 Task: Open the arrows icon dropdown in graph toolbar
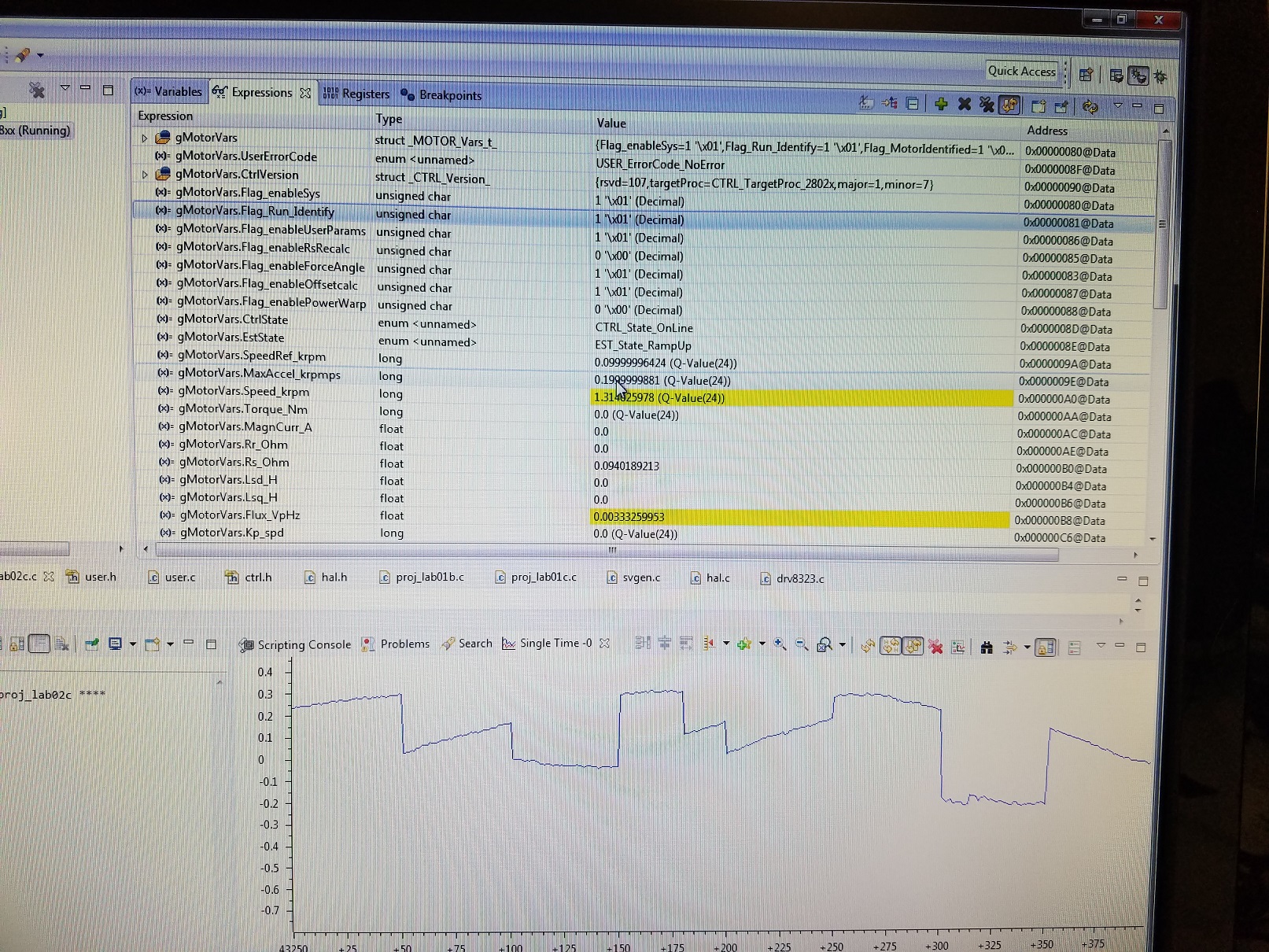[x=1027, y=648]
